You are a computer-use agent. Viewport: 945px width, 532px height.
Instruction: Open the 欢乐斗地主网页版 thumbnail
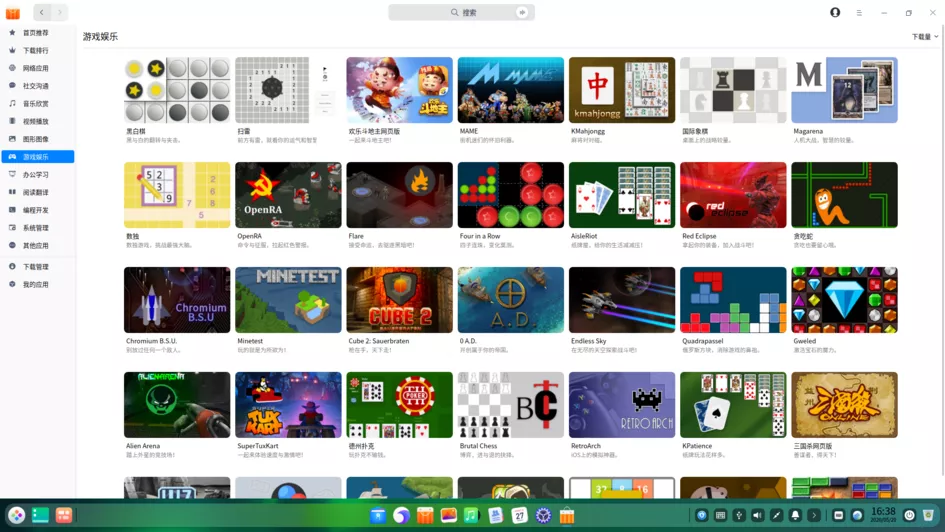point(399,90)
